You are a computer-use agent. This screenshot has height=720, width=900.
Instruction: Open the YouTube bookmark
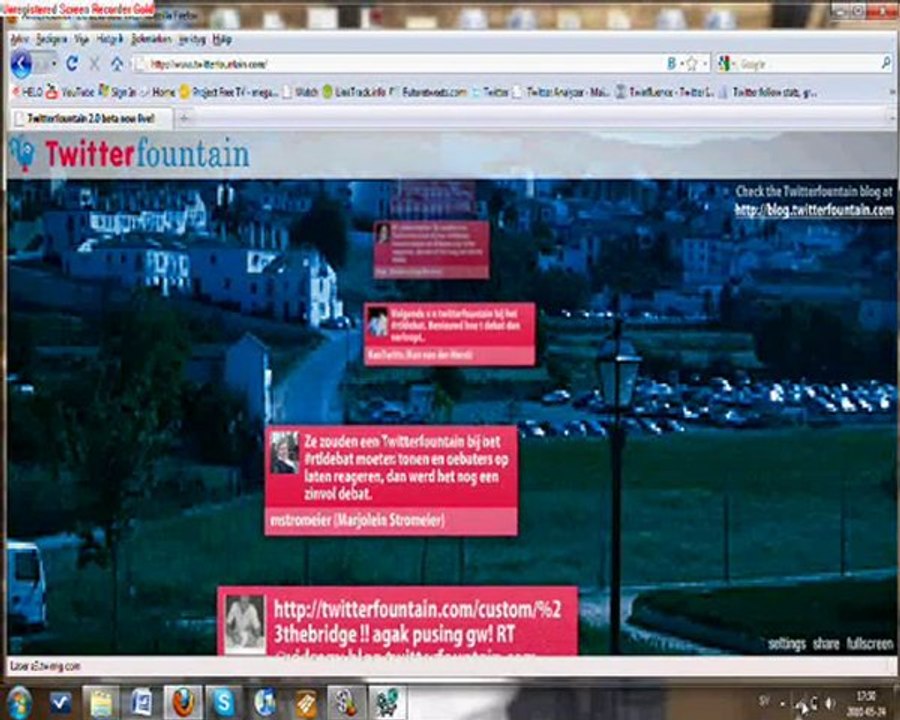click(x=71, y=92)
